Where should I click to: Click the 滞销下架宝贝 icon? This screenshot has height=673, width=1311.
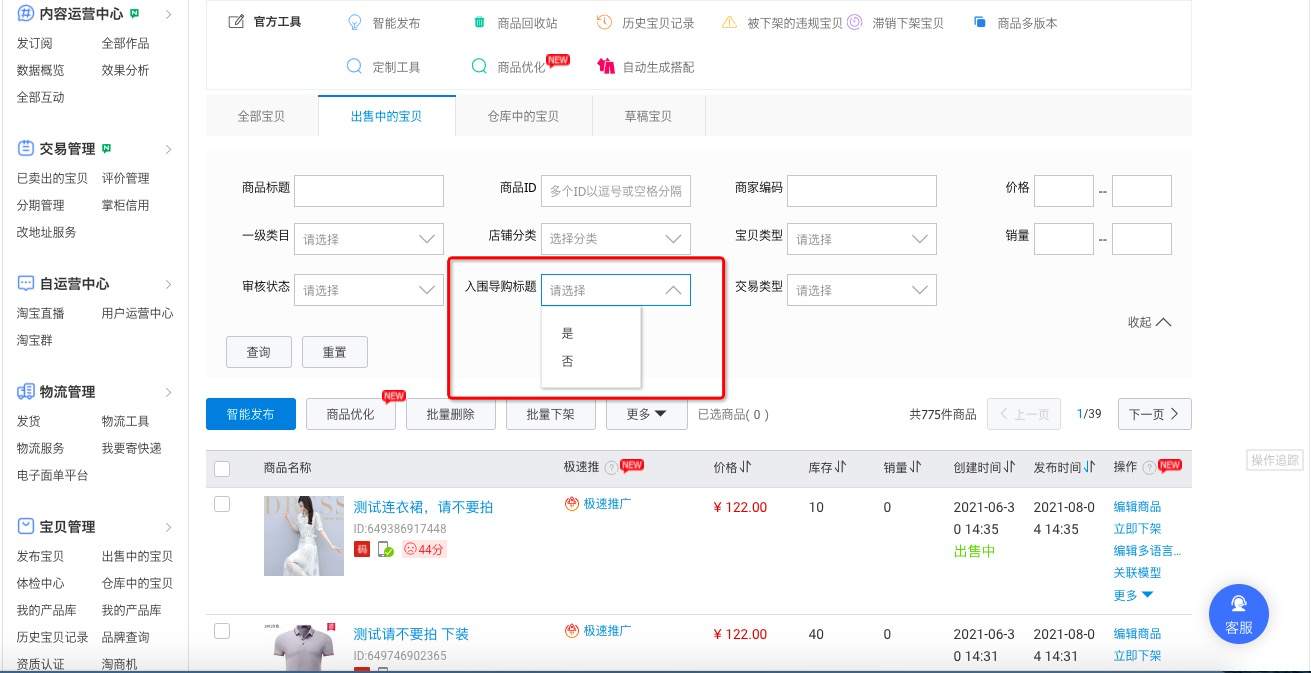click(x=853, y=22)
